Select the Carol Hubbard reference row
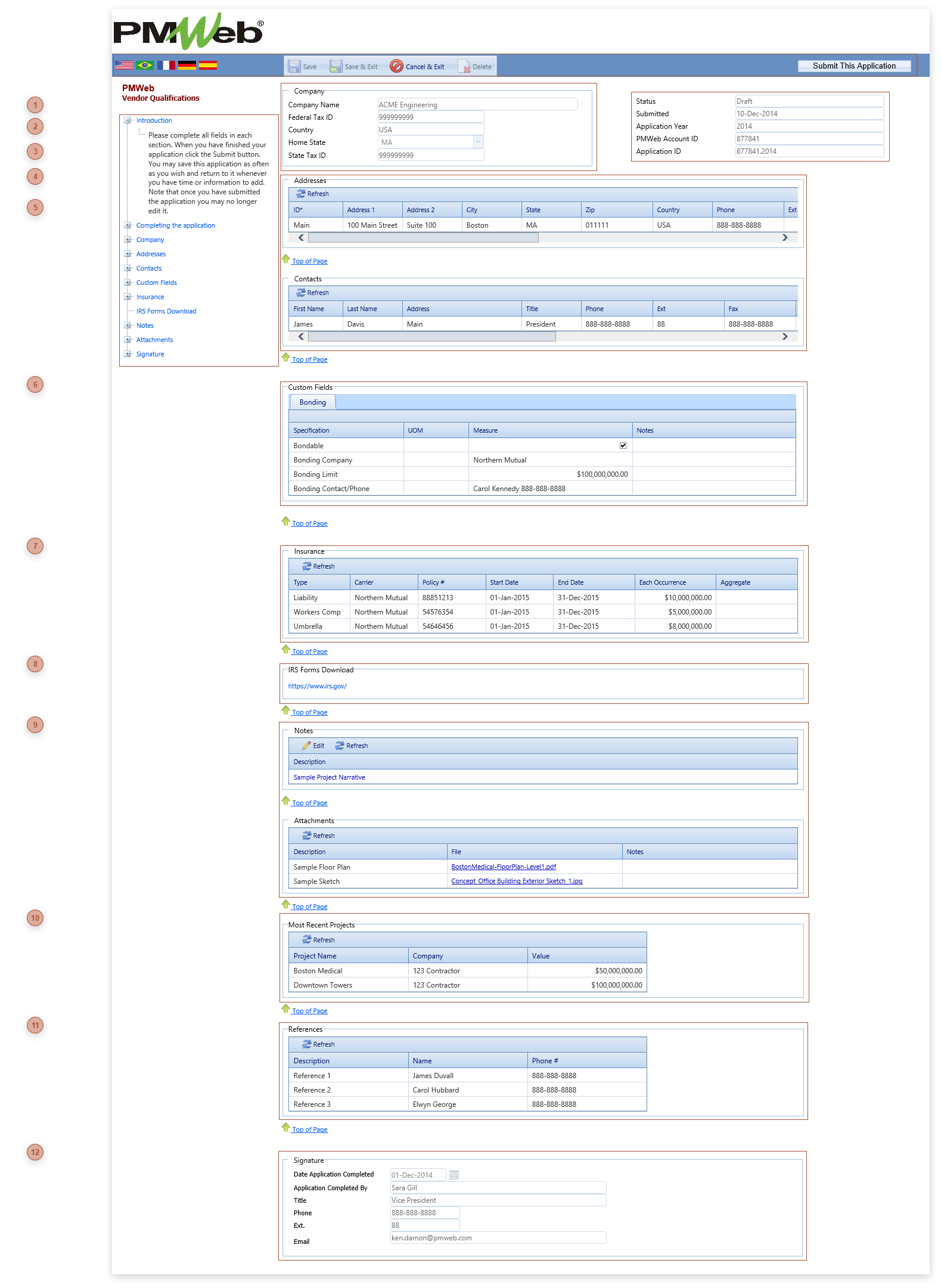941x1288 pixels. pyautogui.click(x=468, y=1090)
